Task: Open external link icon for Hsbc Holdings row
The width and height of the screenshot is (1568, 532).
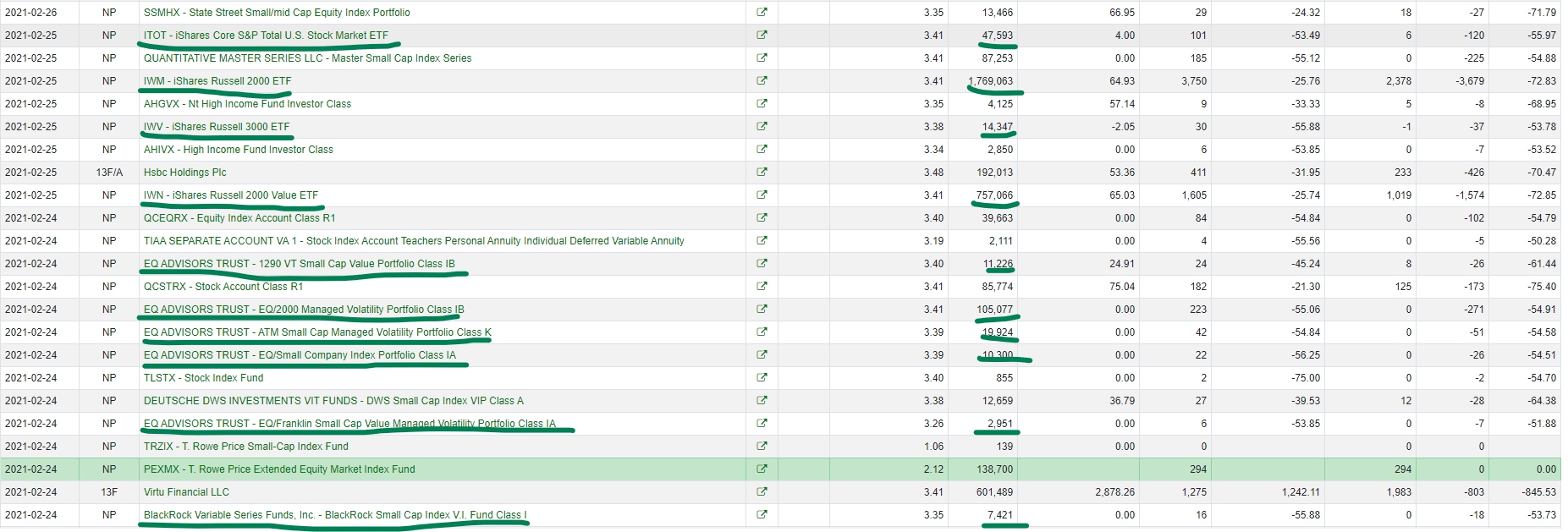Action: click(x=762, y=173)
